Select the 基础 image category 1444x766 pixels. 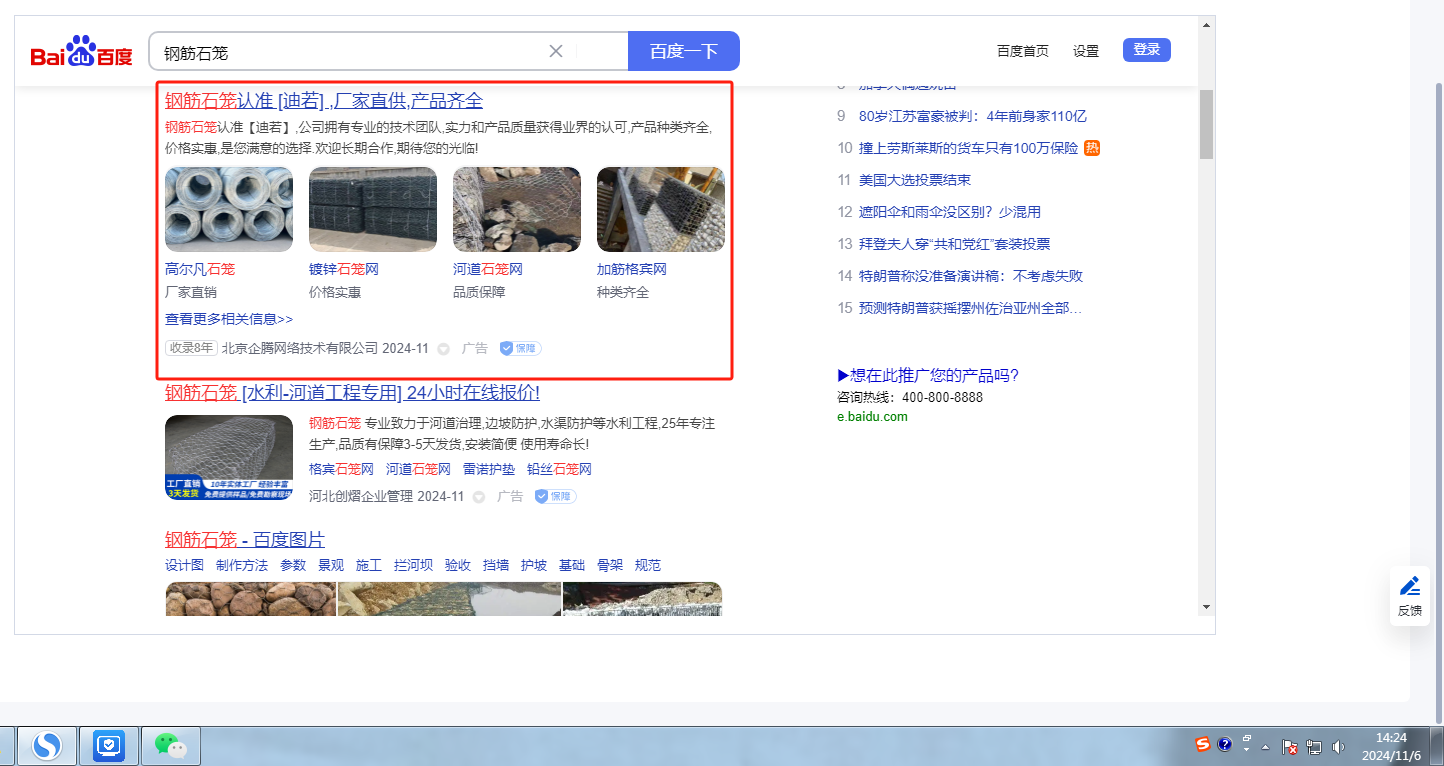tap(572, 565)
